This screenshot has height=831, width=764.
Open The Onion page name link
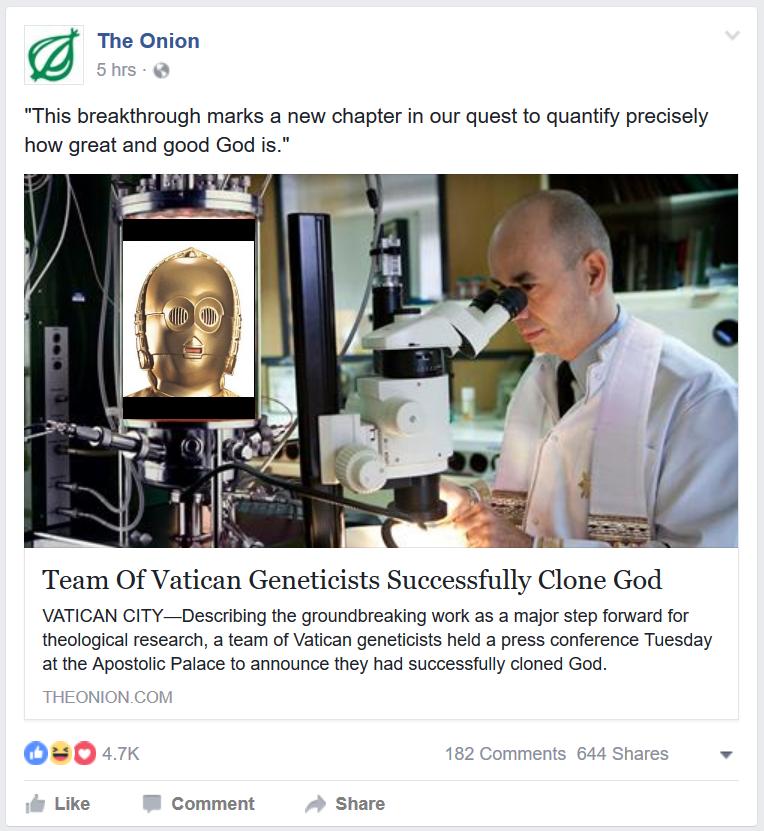point(149,41)
